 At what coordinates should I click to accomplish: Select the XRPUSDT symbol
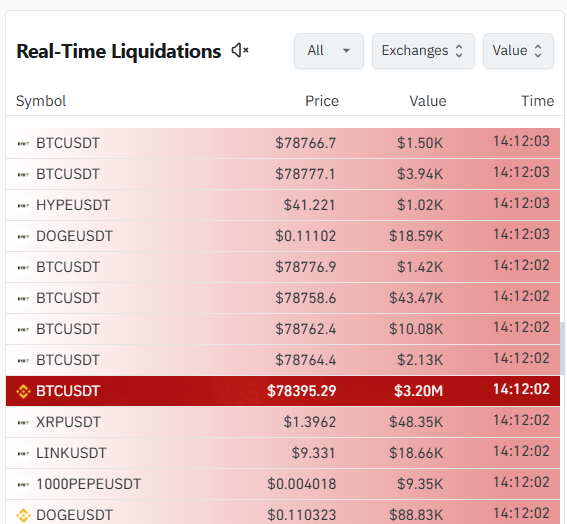[x=68, y=422]
